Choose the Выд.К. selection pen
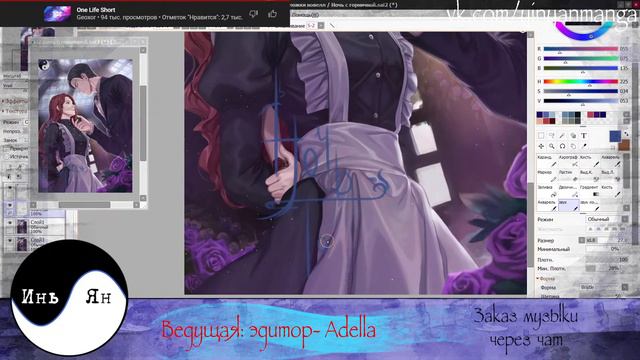The height and width of the screenshot is (360, 640). [x=589, y=176]
